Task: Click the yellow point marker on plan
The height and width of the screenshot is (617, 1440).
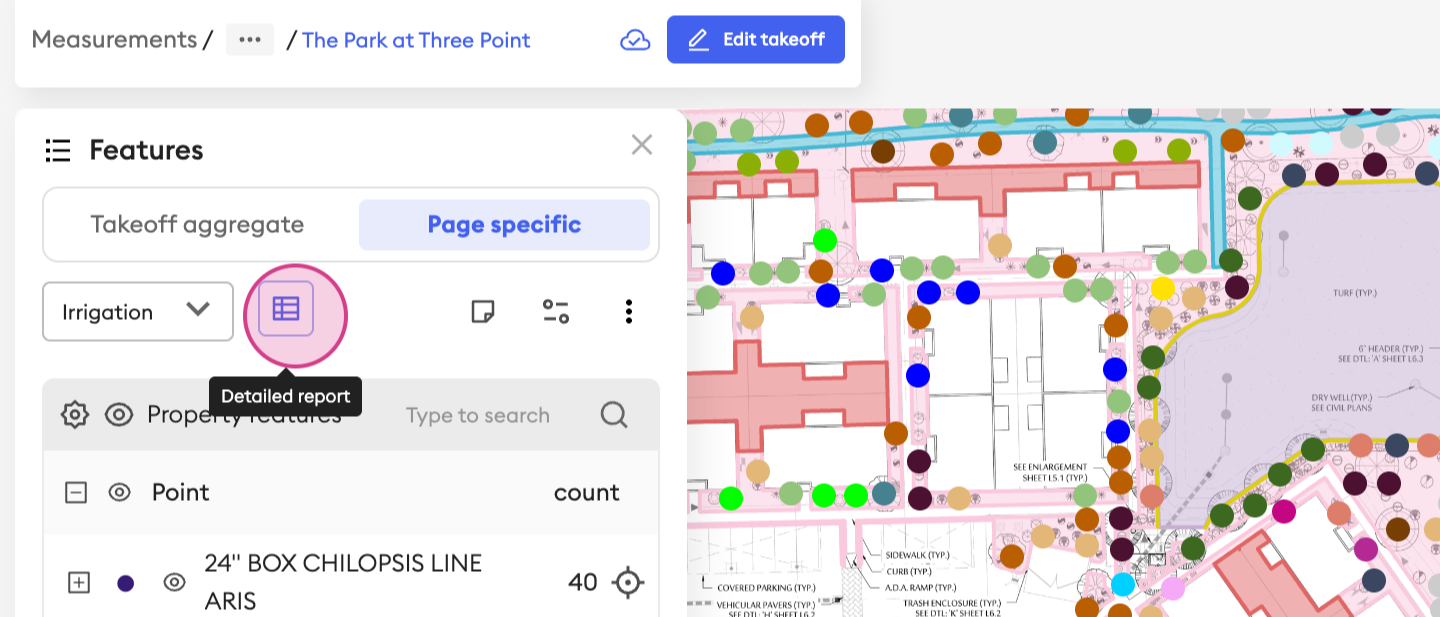Action: (1162, 288)
